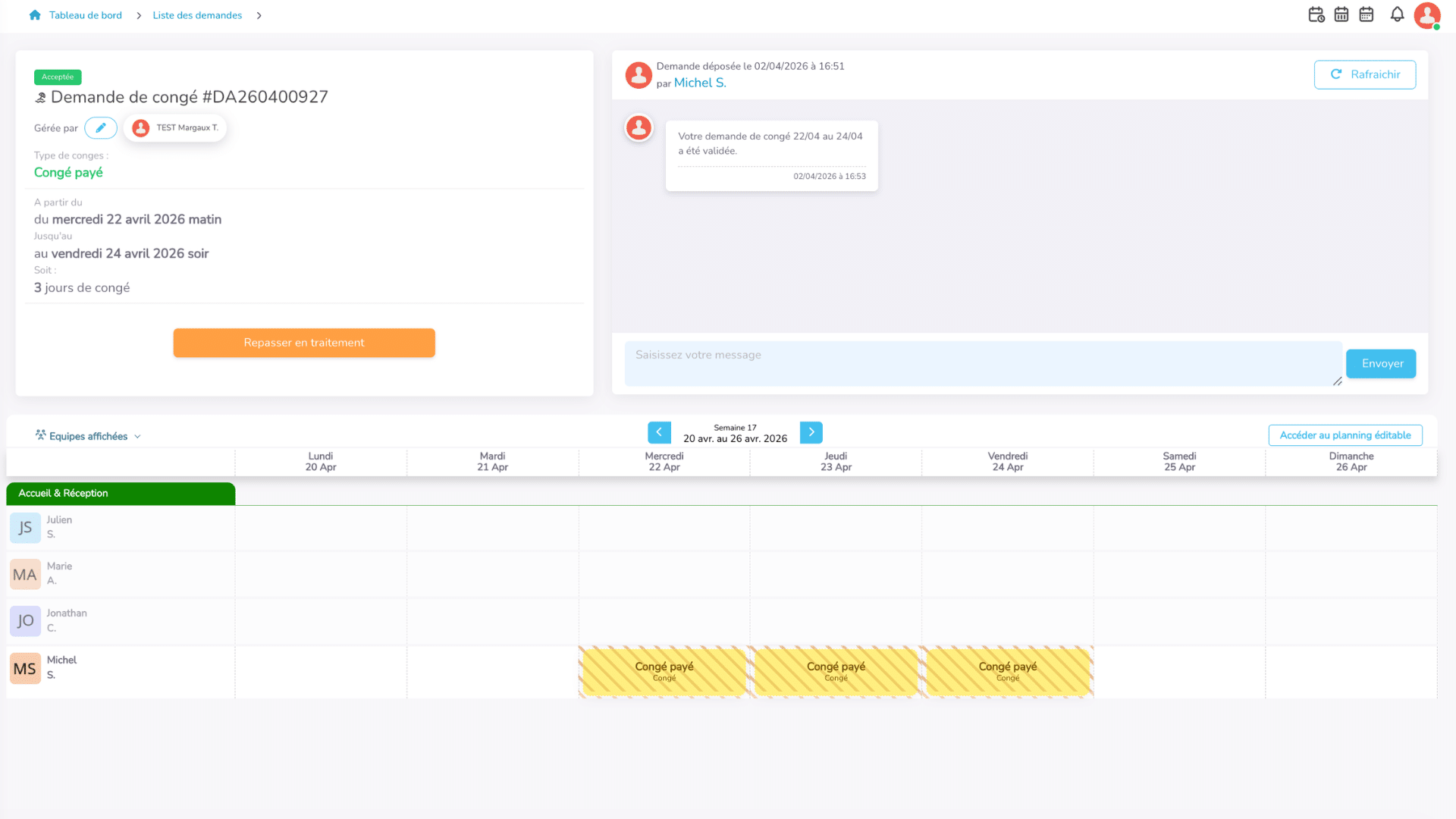Click the Samedi 25 Apr column header
The image size is (1456, 819).
click(x=1179, y=462)
